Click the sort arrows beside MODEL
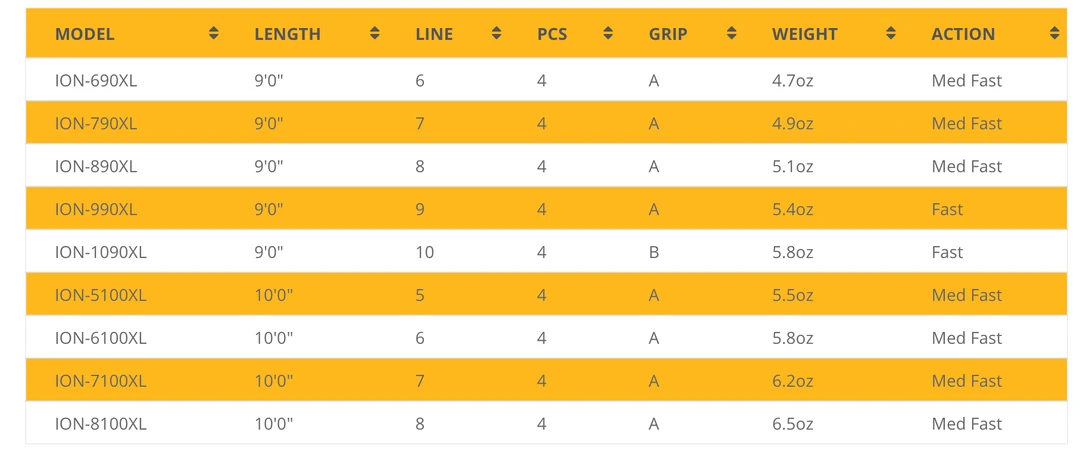 [213, 34]
